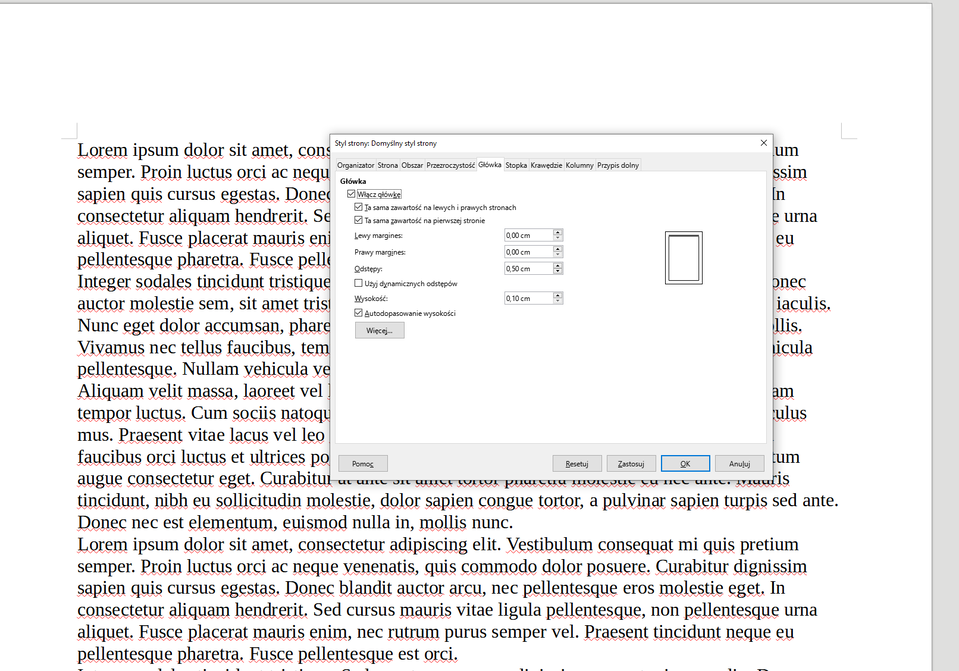Apply changes with Zastosuj button
Image resolution: width=959 pixels, height=671 pixels.
tap(630, 463)
